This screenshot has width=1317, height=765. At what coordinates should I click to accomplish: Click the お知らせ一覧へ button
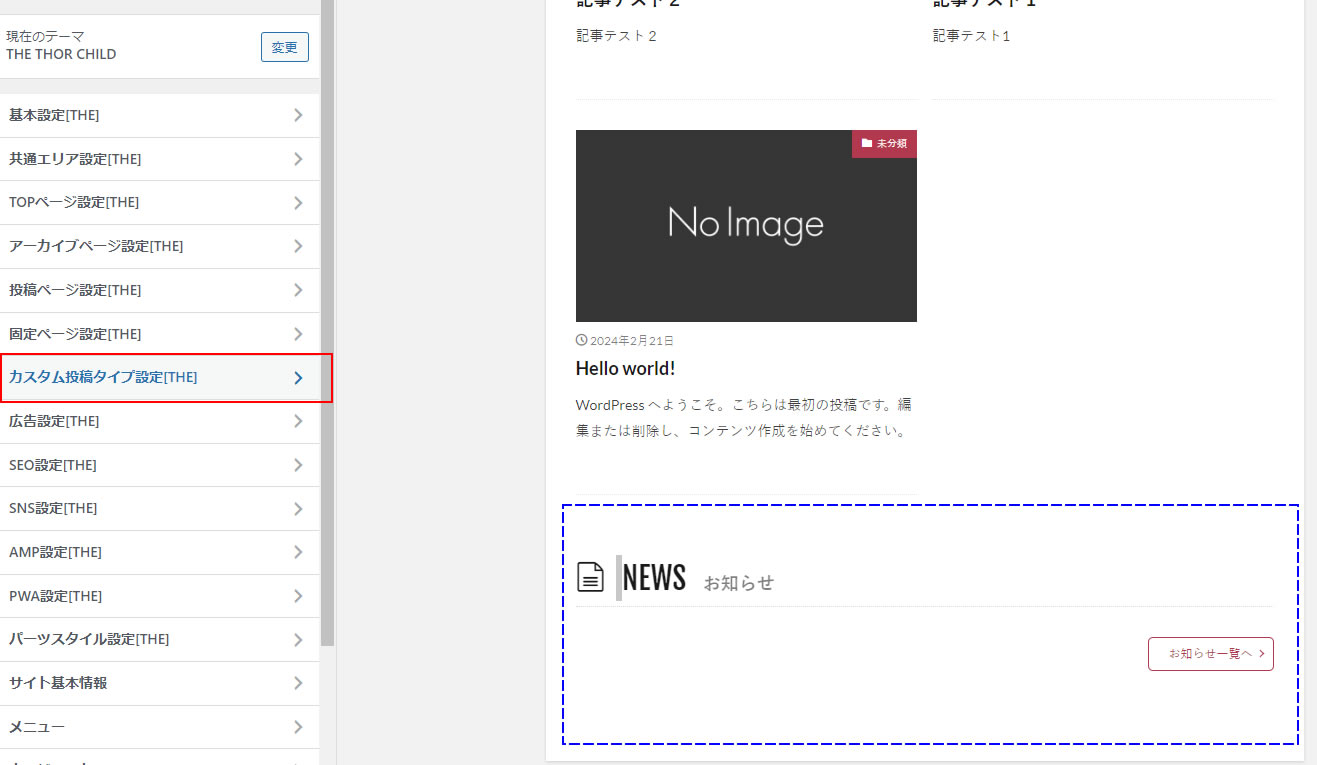point(1210,654)
